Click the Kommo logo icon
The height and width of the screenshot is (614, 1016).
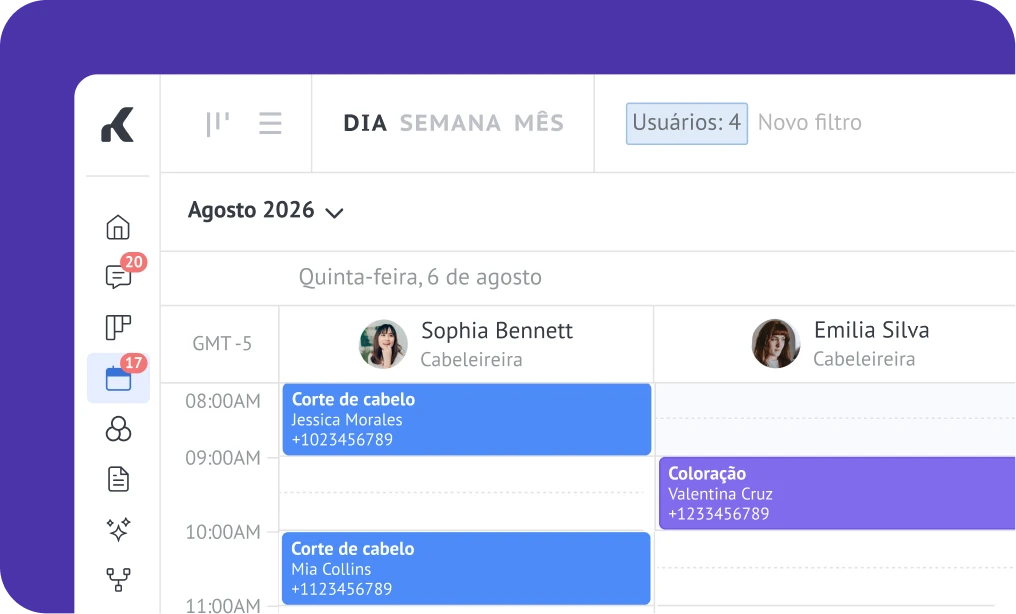click(117, 124)
